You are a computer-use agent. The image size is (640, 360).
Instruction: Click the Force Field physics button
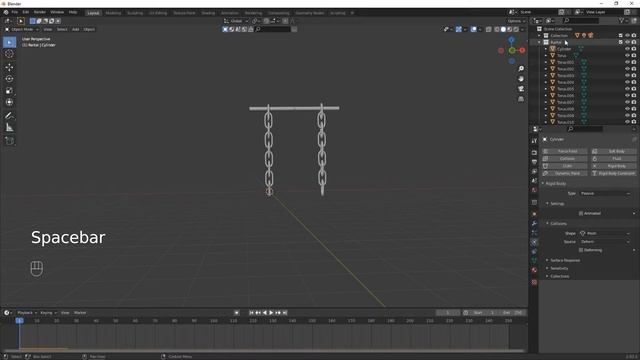(564, 151)
